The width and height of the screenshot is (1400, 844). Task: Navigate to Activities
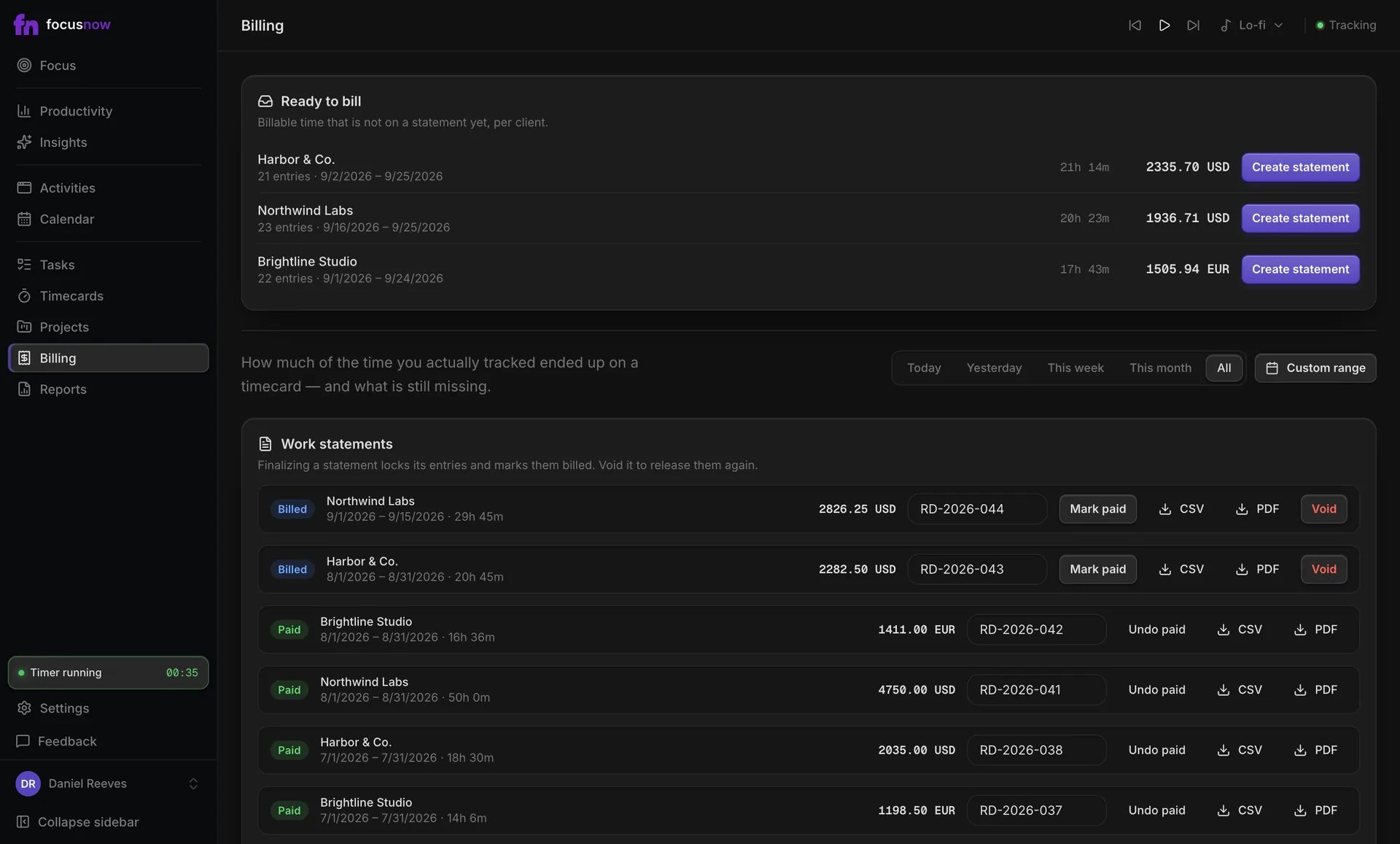coord(108,187)
